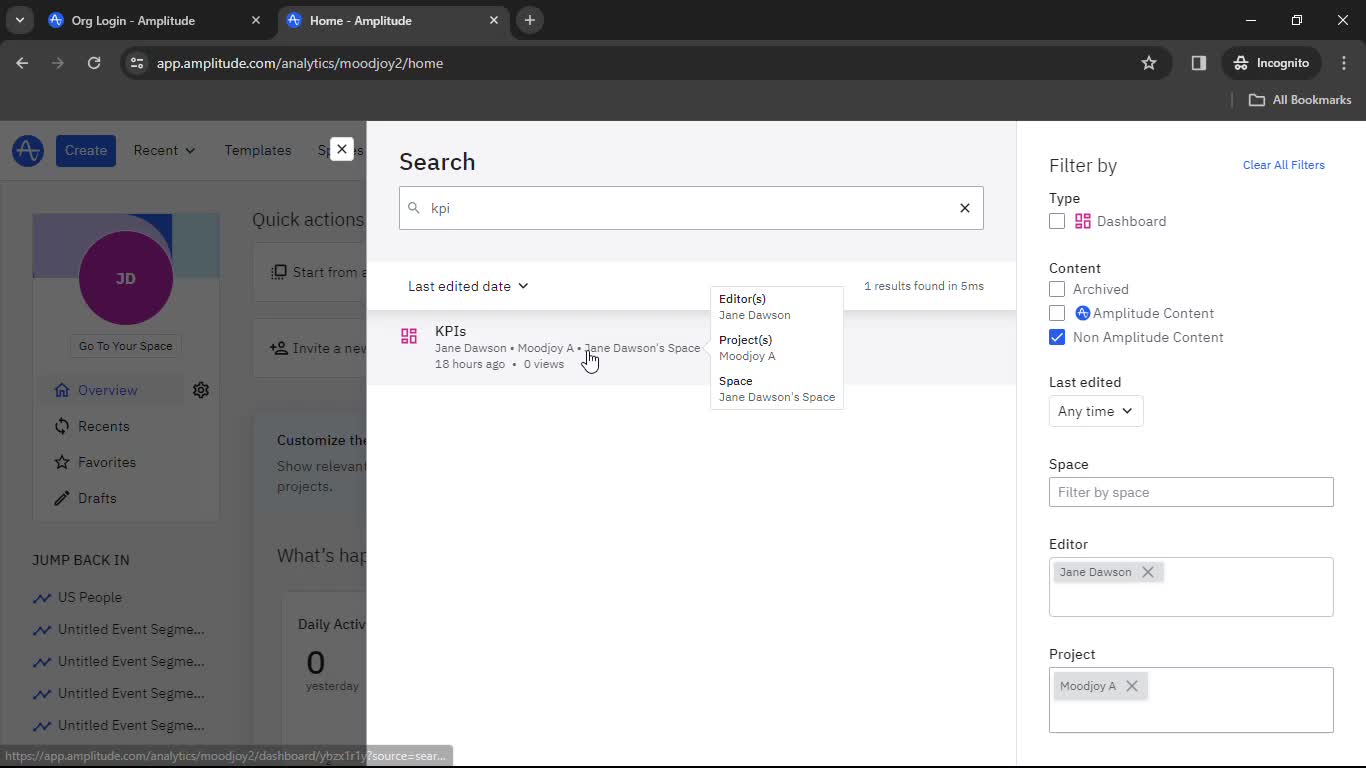
Task: Click Go To Your Space button
Action: pyautogui.click(x=126, y=346)
